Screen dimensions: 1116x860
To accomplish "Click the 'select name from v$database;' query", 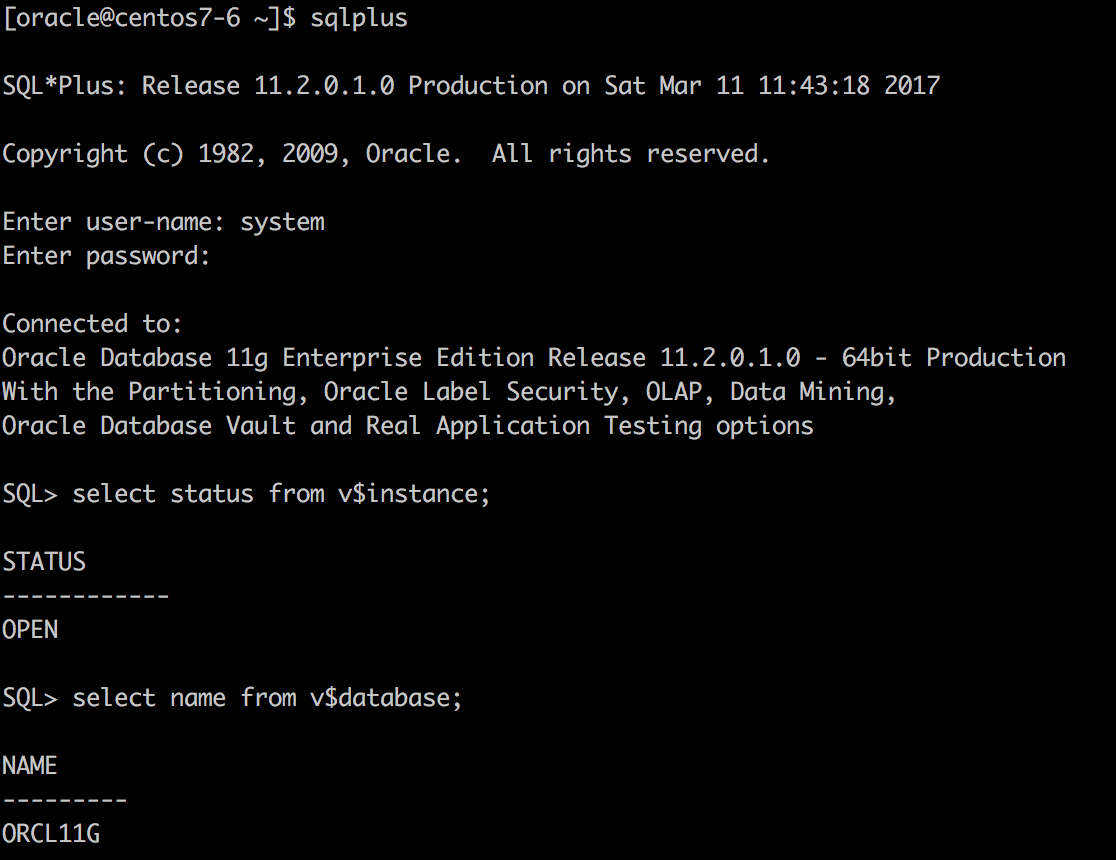I will point(267,698).
